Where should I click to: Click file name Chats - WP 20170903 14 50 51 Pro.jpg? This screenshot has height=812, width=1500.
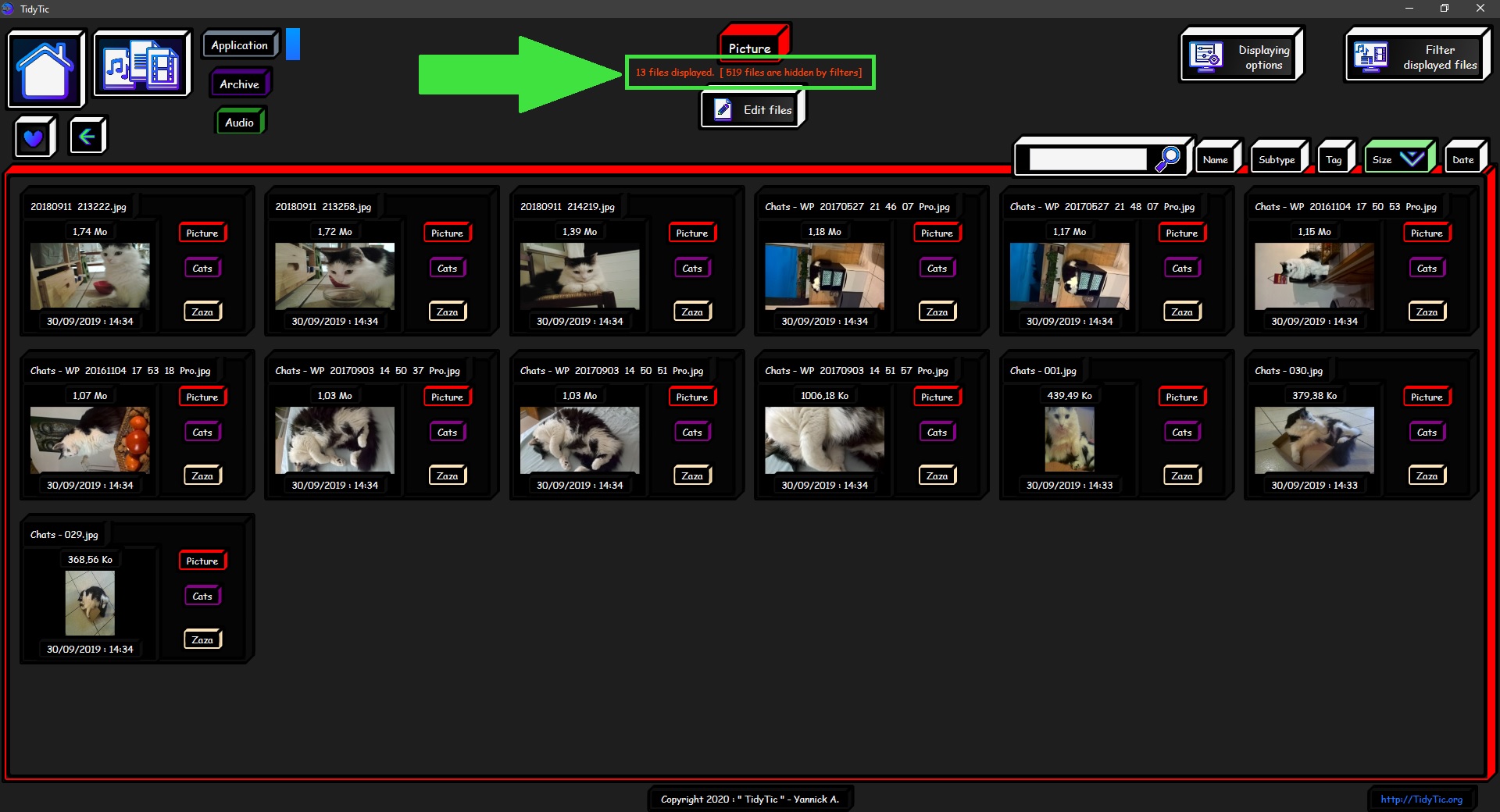pyautogui.click(x=612, y=371)
